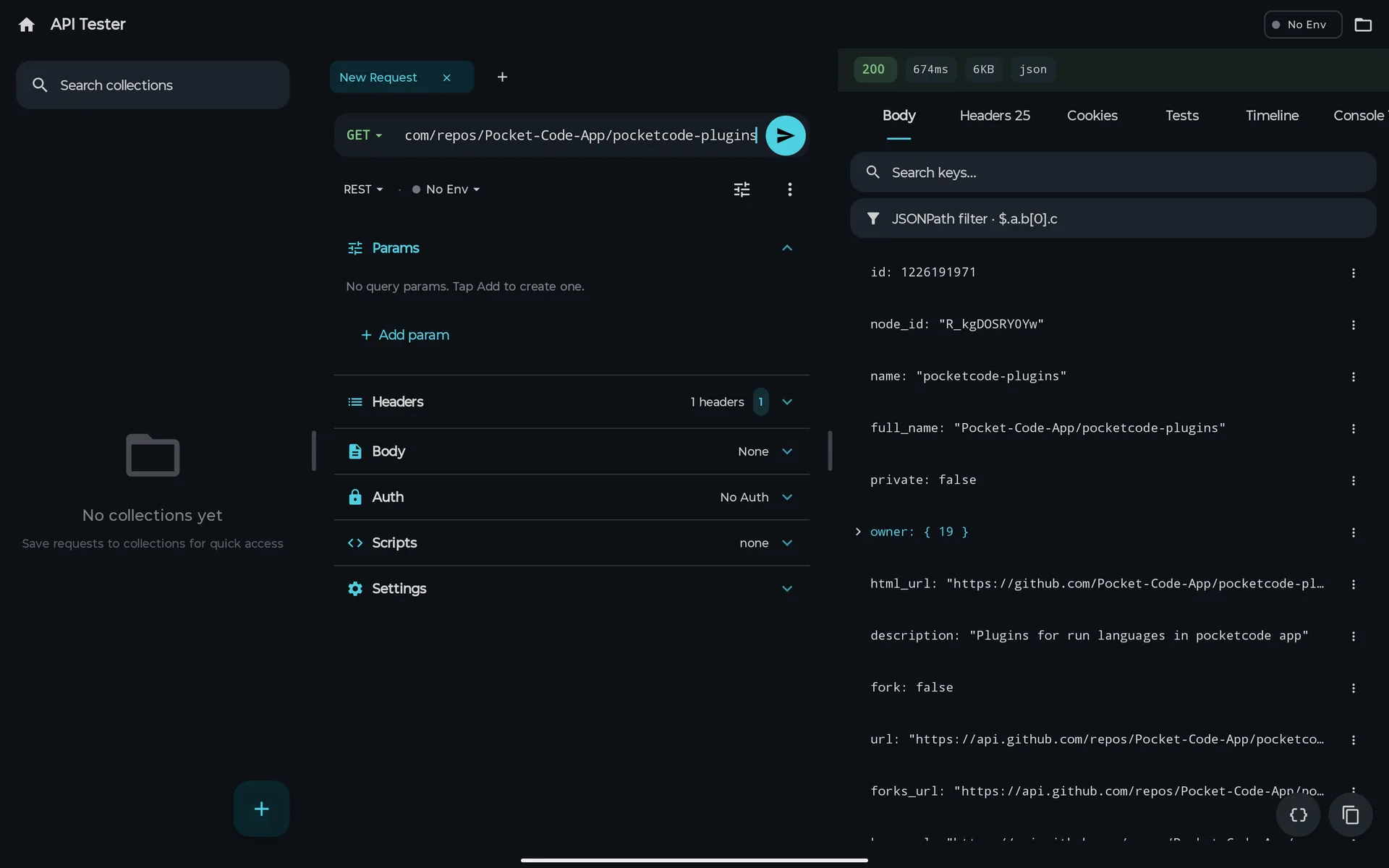The width and height of the screenshot is (1389, 868).
Task: Open options menu for url row
Action: pos(1353,741)
